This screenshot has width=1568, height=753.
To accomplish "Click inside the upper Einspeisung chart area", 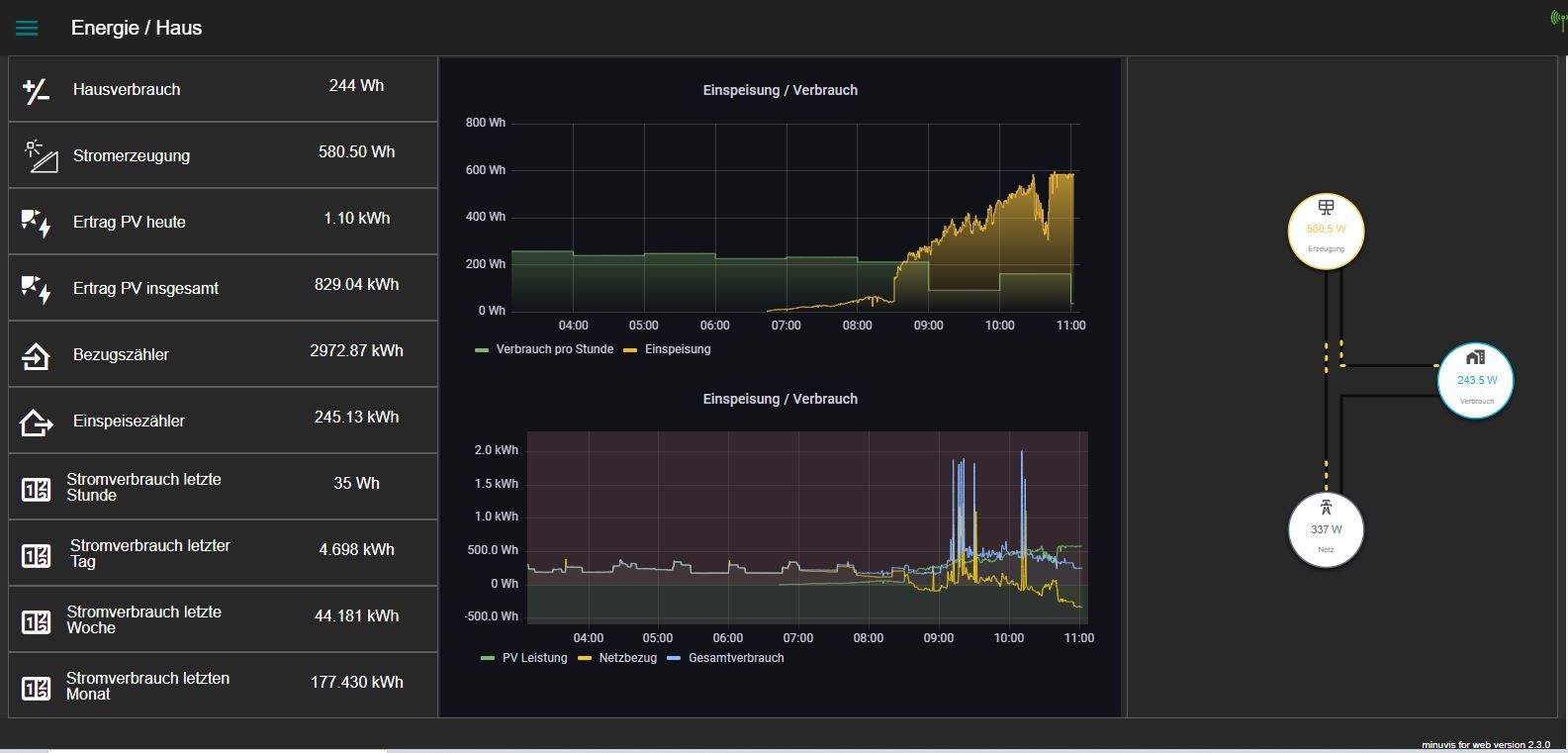I will coord(795,218).
